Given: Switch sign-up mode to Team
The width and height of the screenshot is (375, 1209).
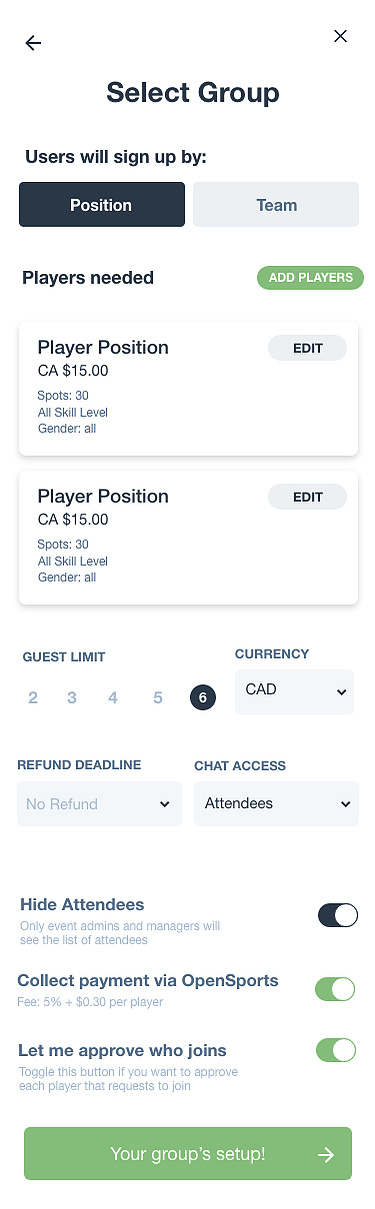Looking at the screenshot, I should point(276,205).
